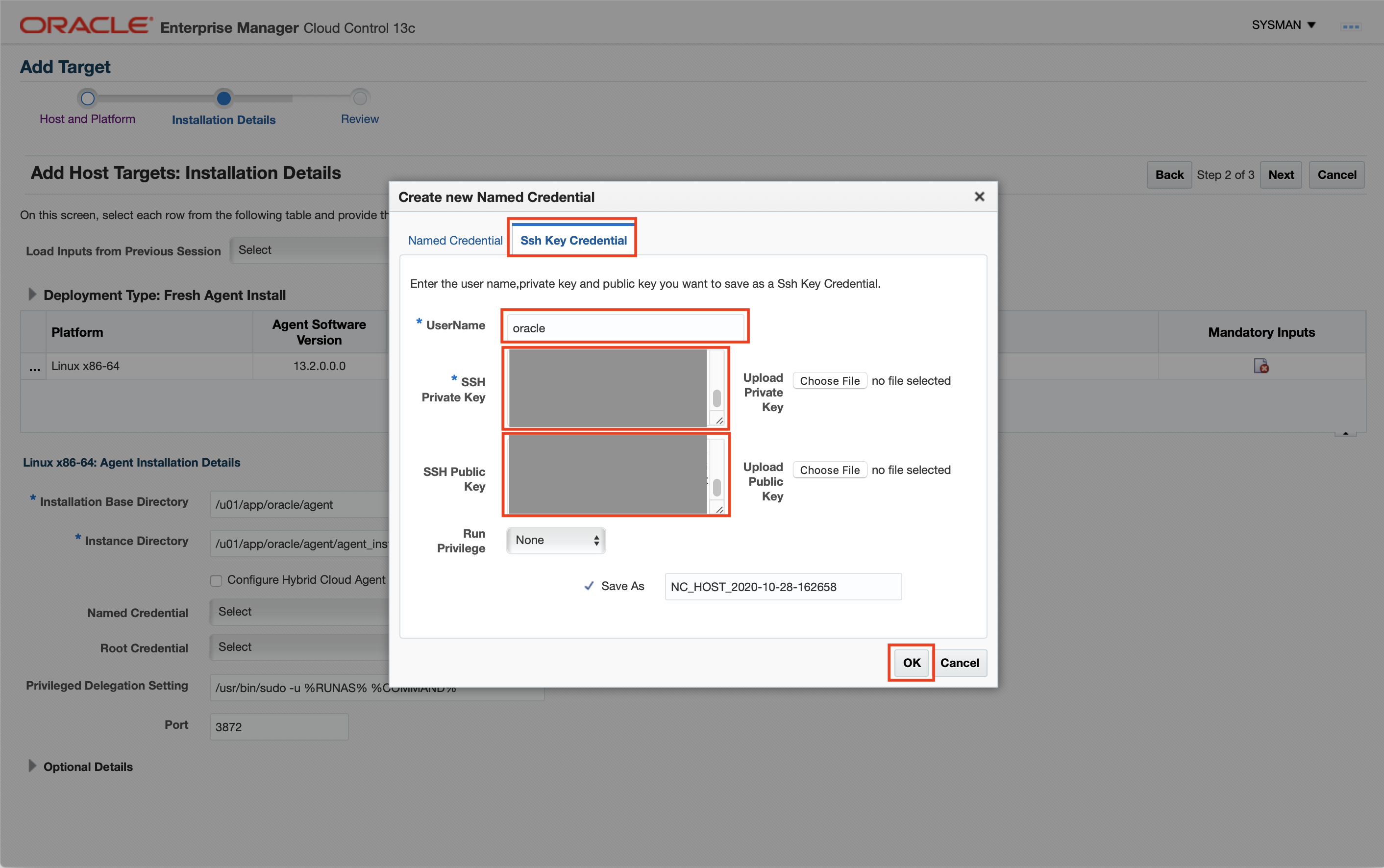Viewport: 1384px width, 868px height.
Task: Select the Installation Details train step
Action: coord(223,120)
